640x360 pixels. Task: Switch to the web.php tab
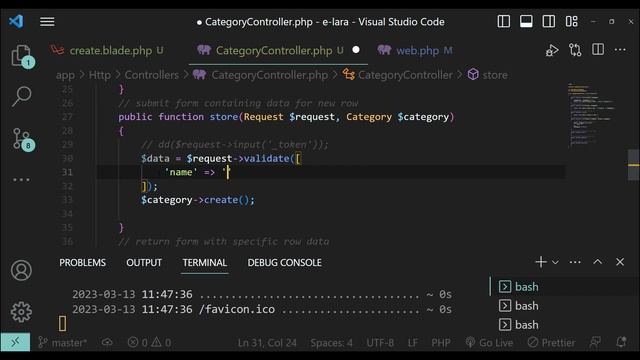pyautogui.click(x=415, y=51)
